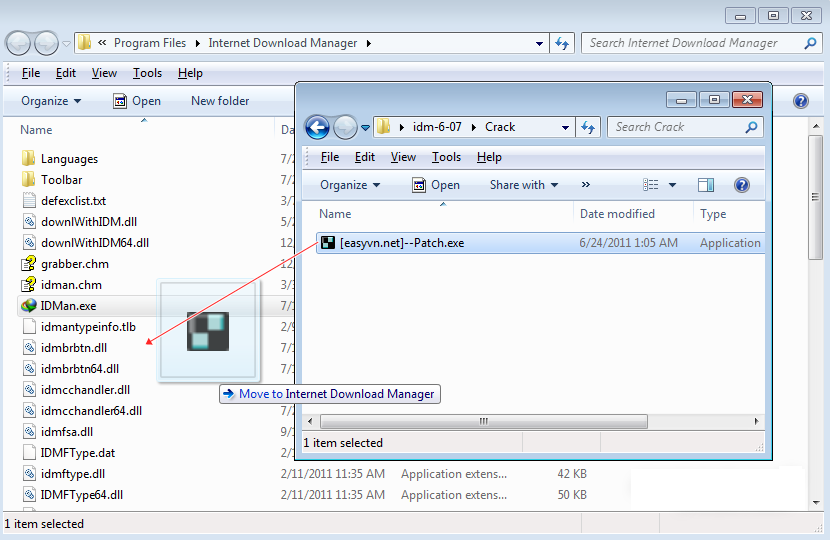Click vertical scrollbar down arrow in back window

[x=816, y=502]
